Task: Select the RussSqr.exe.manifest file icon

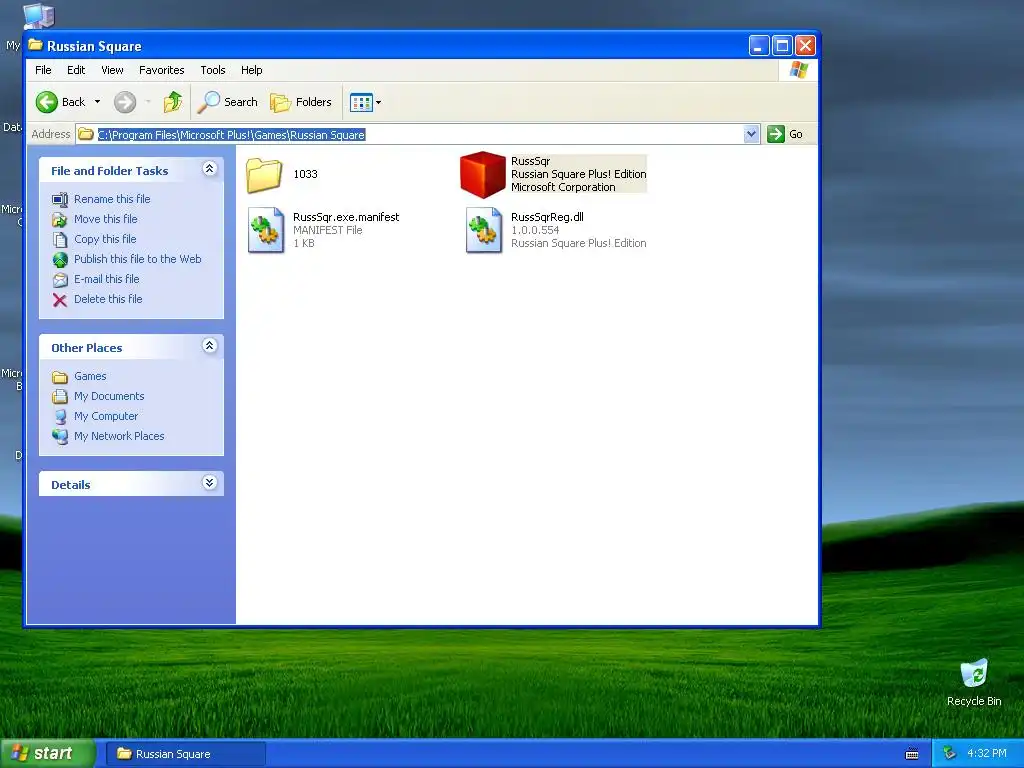Action: (266, 230)
